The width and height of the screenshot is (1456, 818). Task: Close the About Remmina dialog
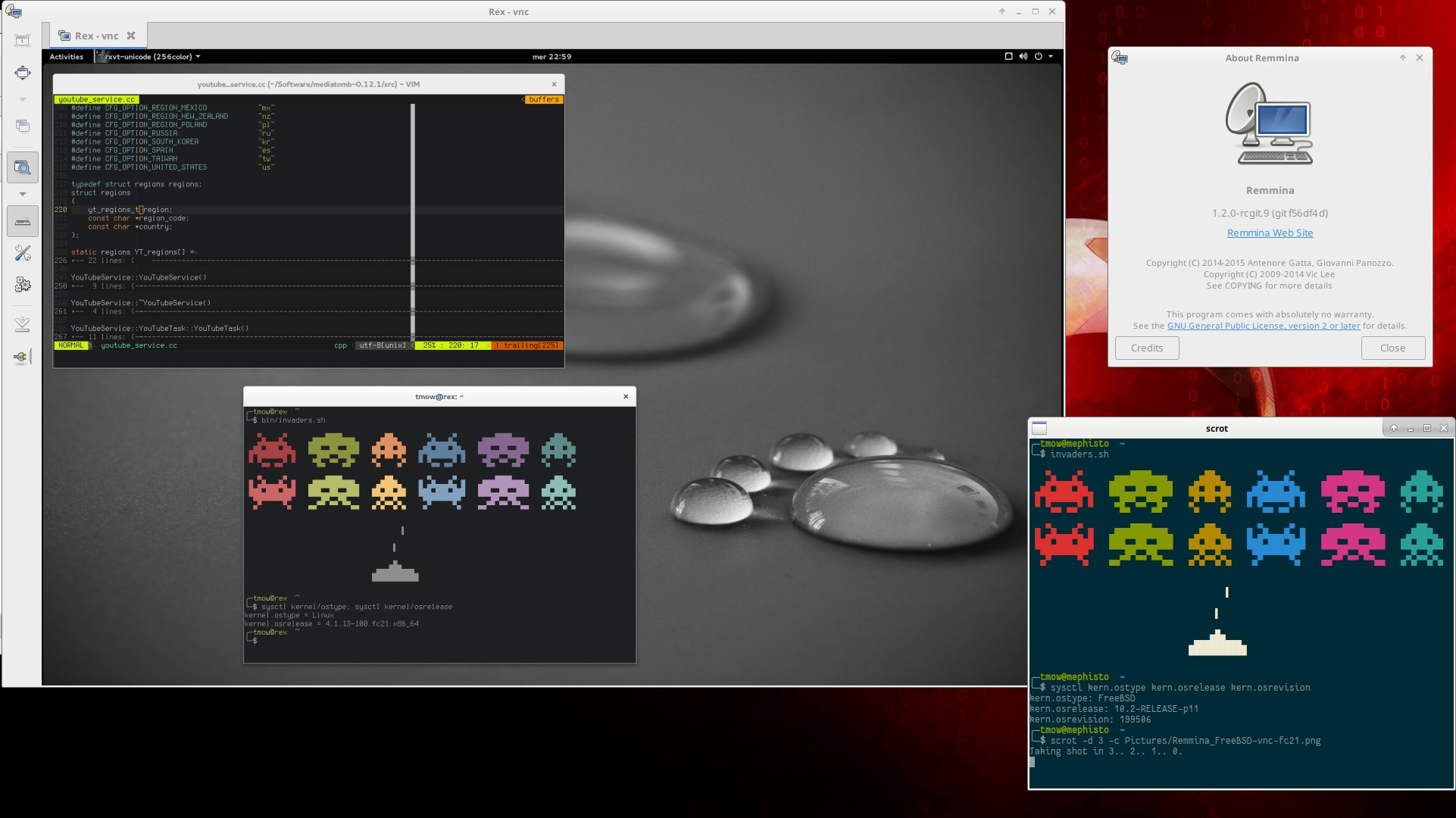(1393, 347)
